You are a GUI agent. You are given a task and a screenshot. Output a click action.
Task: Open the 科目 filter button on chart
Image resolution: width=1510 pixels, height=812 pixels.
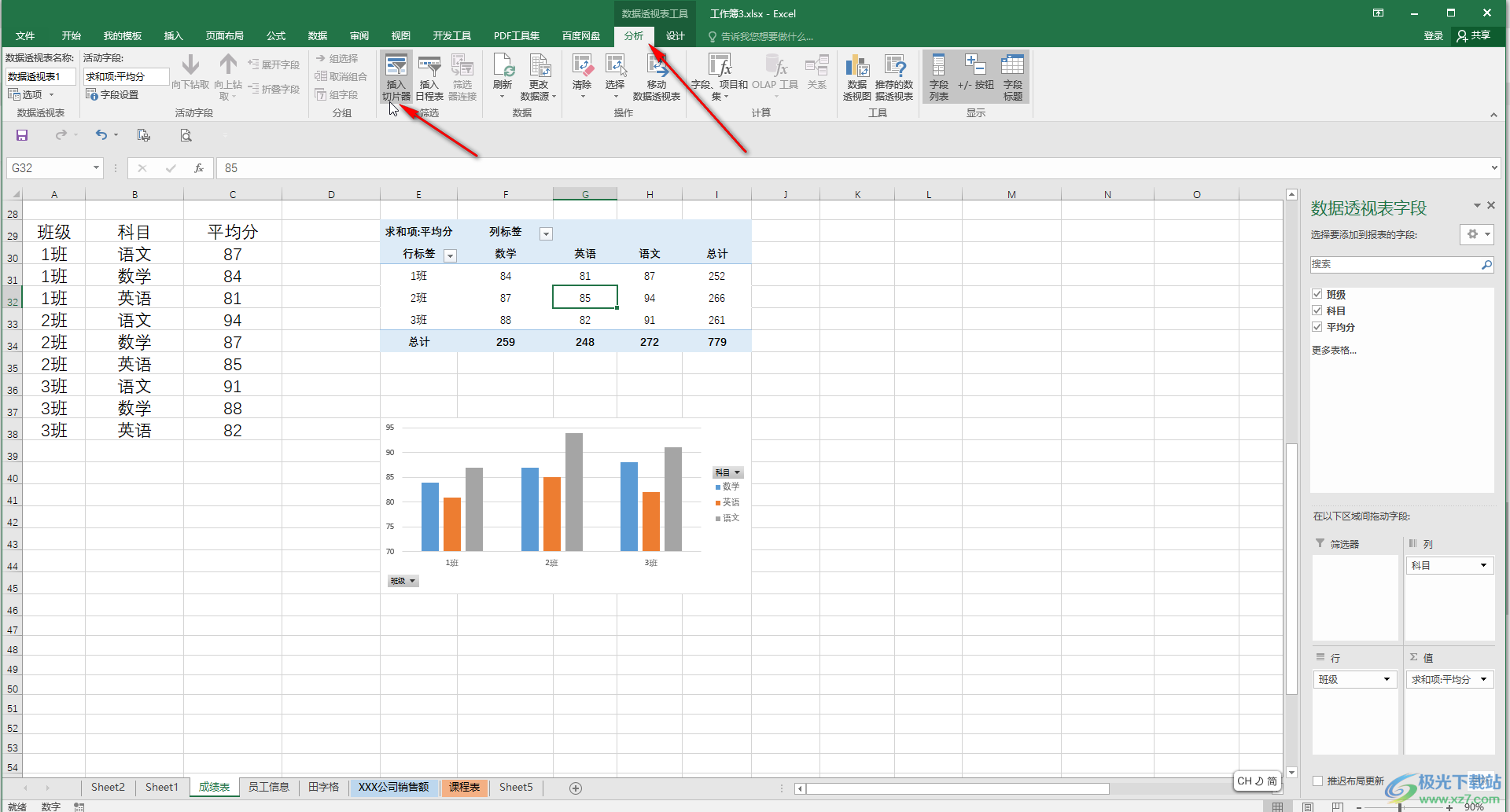[x=727, y=472]
